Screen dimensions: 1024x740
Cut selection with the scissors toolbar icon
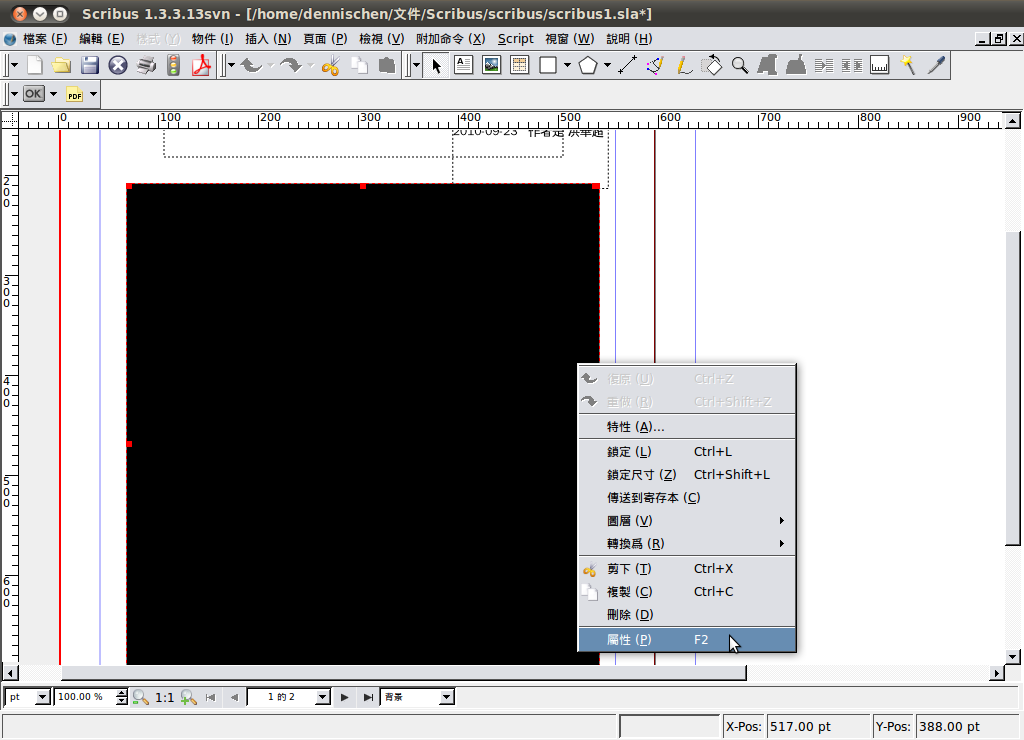pos(330,65)
